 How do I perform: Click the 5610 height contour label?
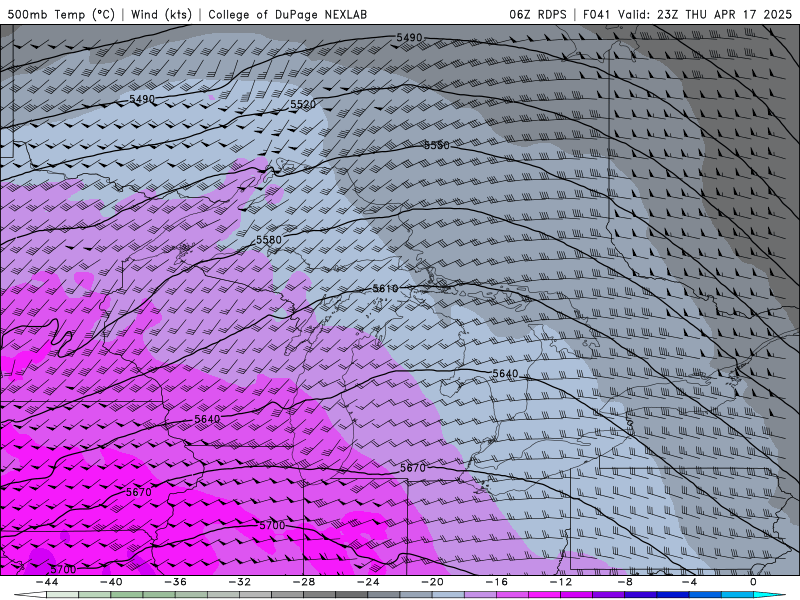[385, 289]
